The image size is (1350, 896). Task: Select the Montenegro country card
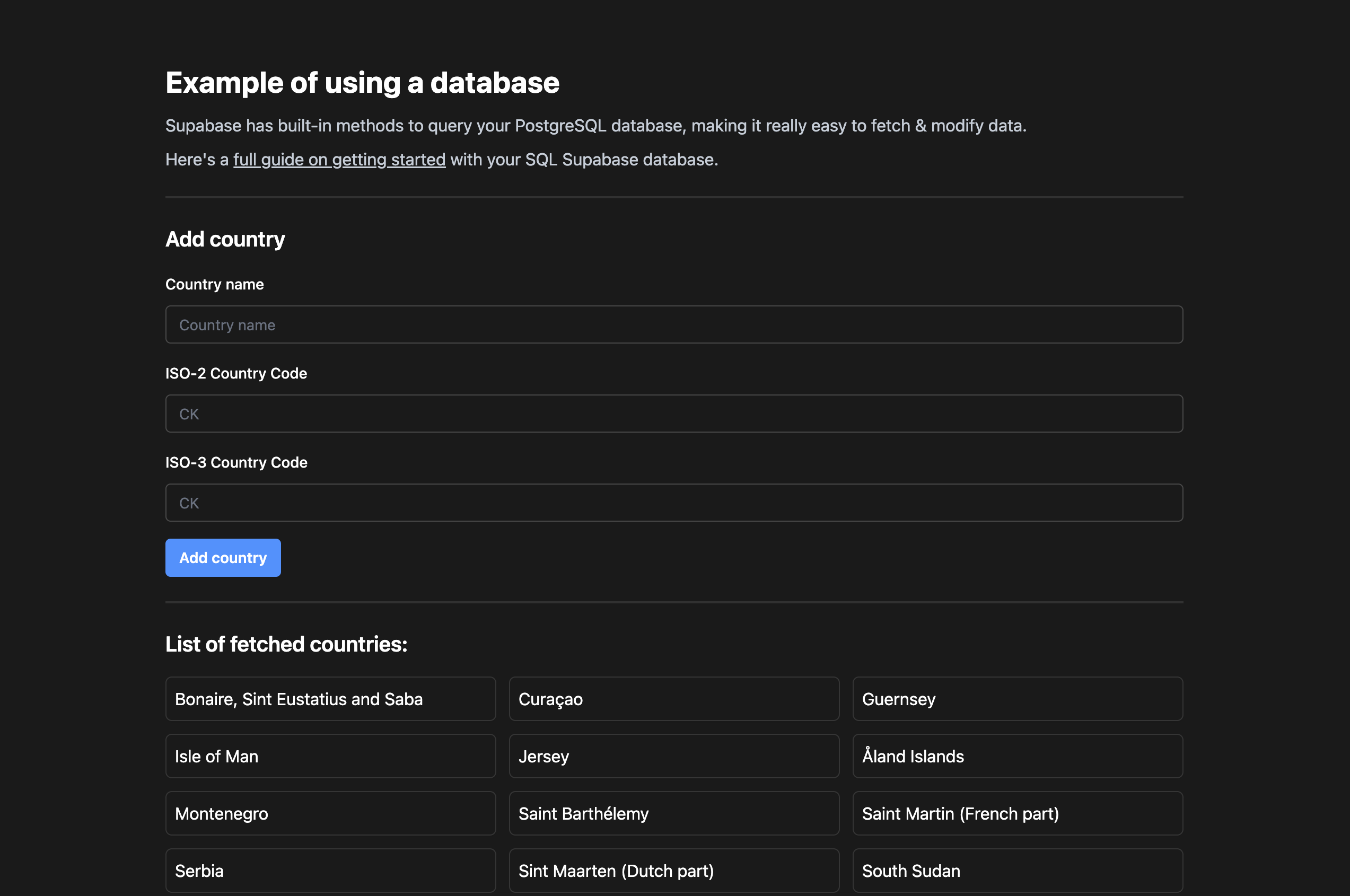point(330,813)
